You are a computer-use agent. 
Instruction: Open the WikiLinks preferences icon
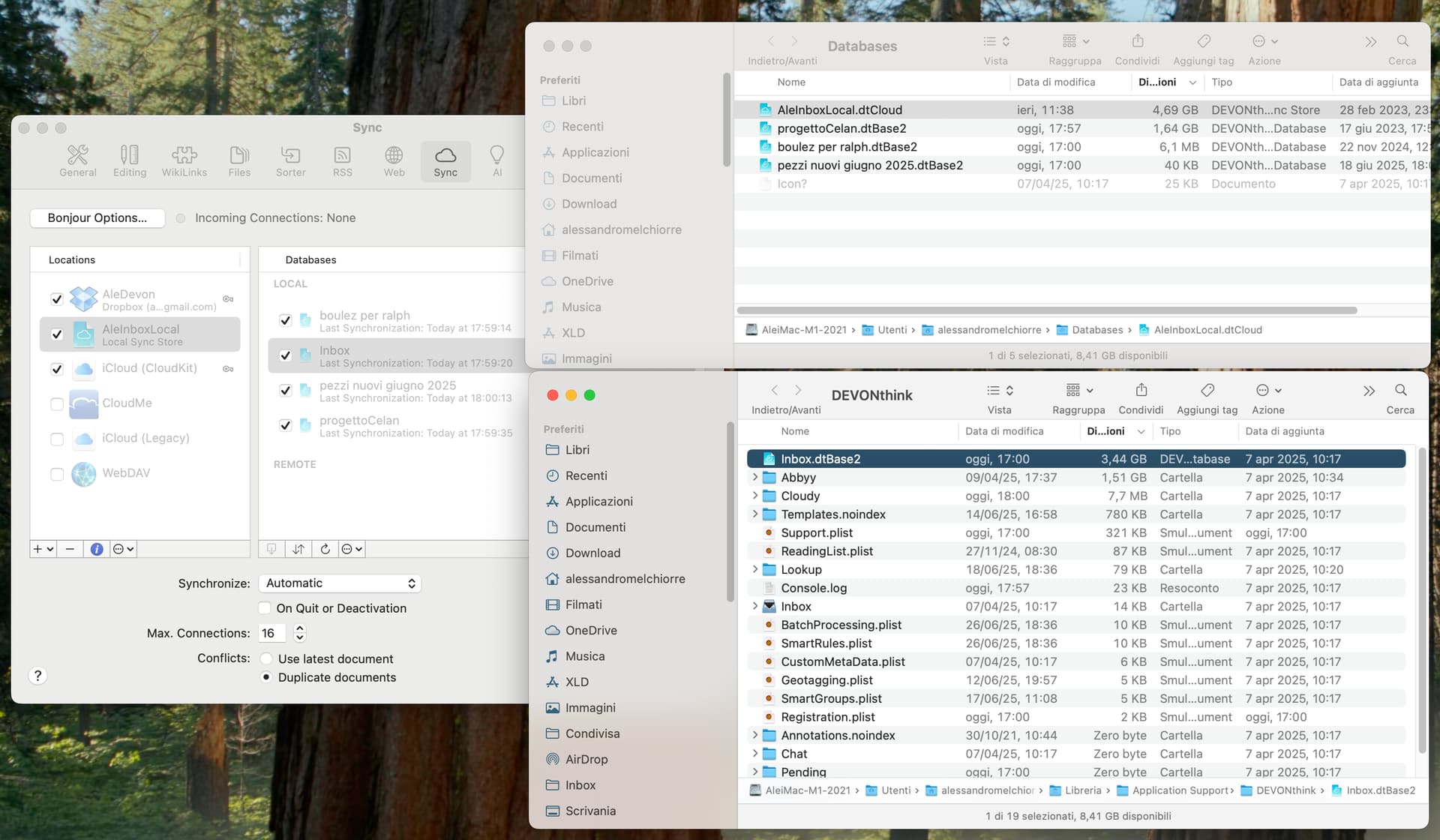184,160
